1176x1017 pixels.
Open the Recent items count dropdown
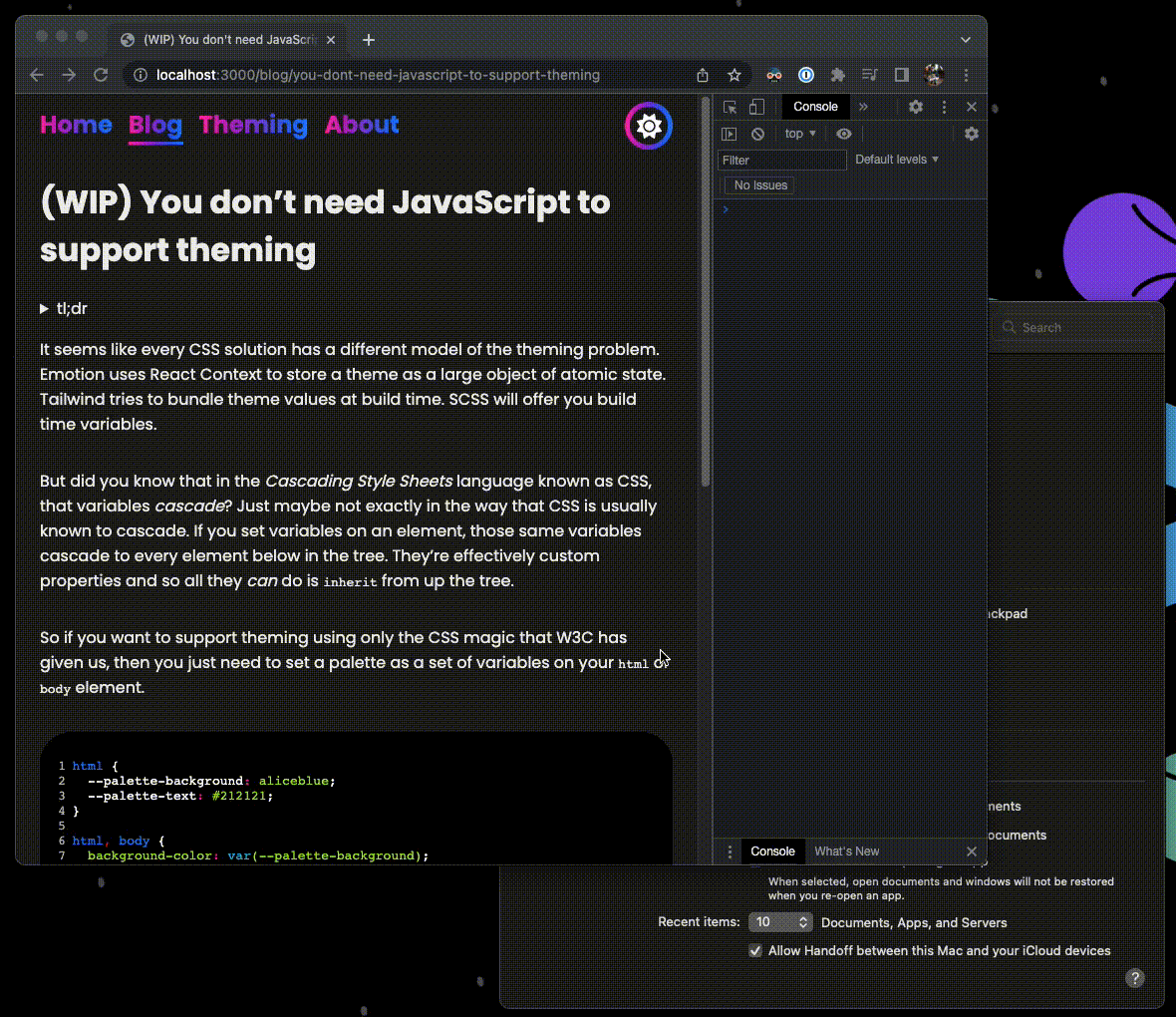coord(780,922)
